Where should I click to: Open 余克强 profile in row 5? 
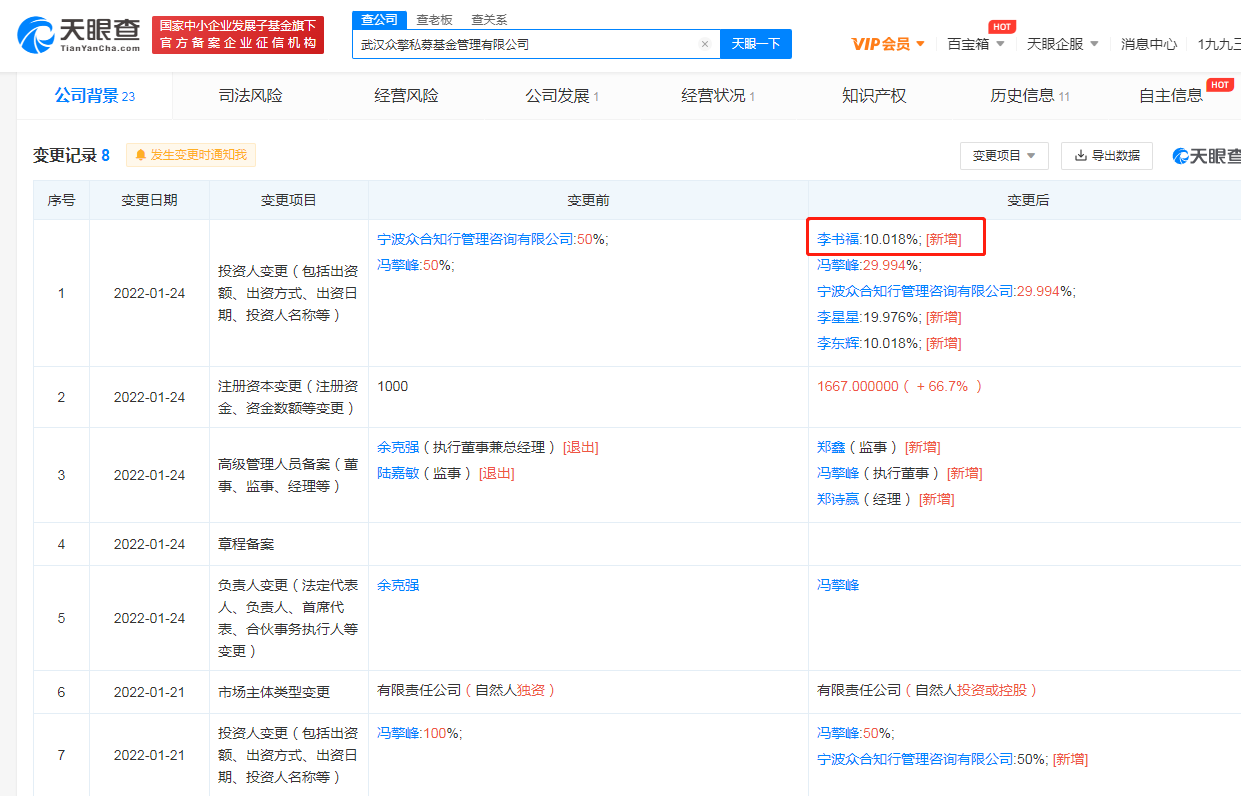point(398,585)
